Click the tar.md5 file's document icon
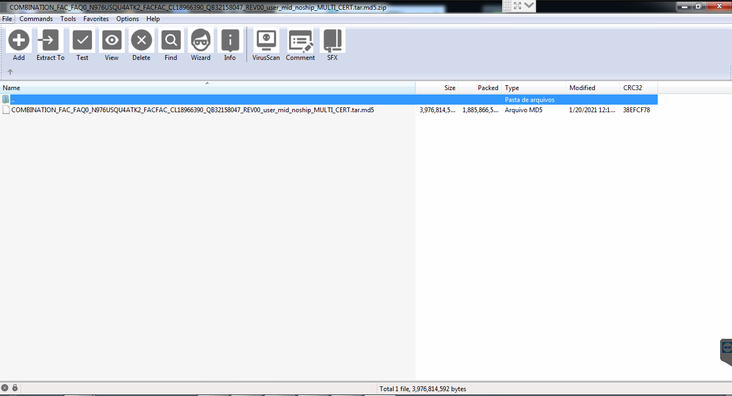 pyautogui.click(x=6, y=110)
